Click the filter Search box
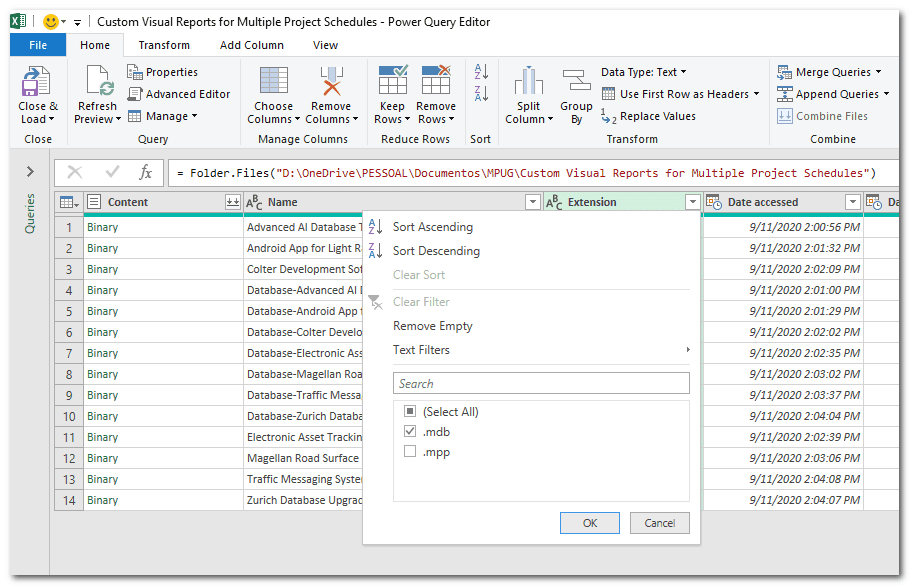 coord(541,384)
